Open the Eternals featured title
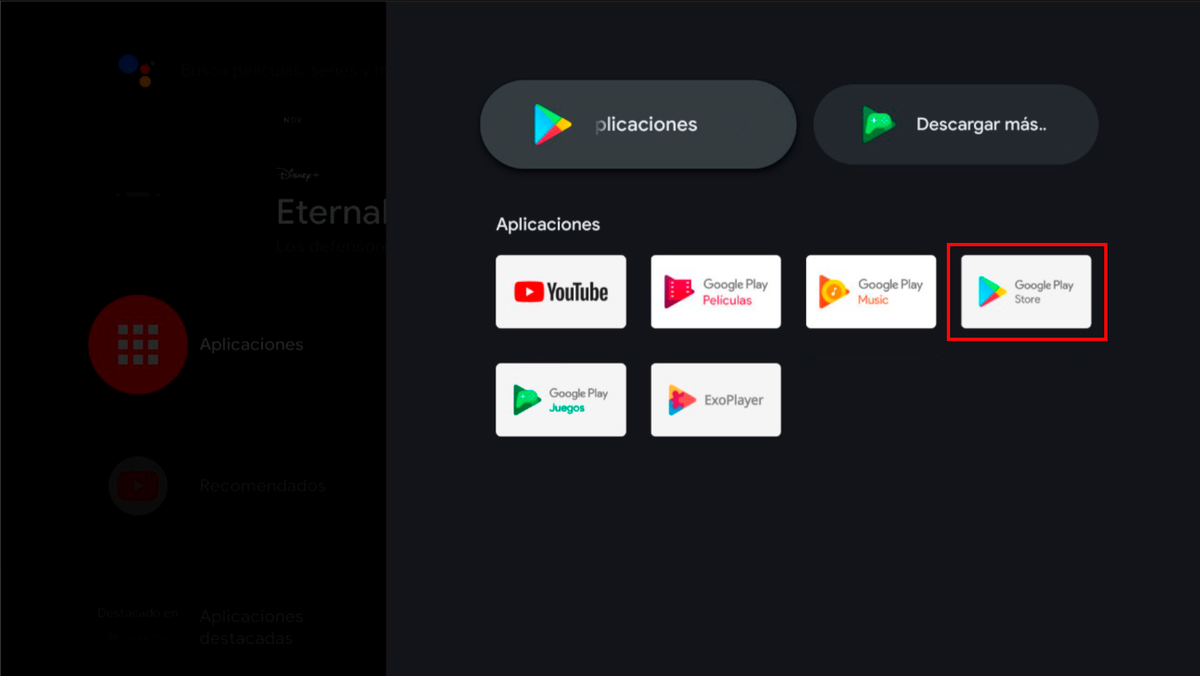 (x=331, y=212)
